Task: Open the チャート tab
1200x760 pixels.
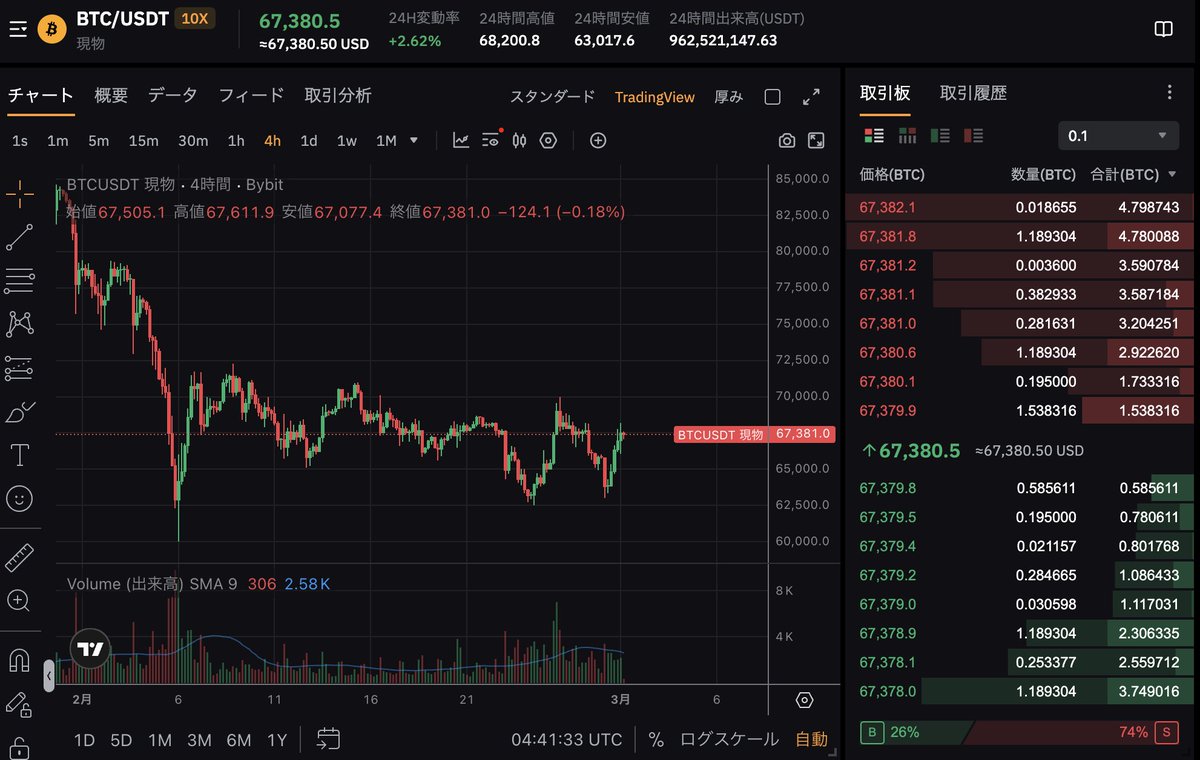Action: click(x=41, y=95)
